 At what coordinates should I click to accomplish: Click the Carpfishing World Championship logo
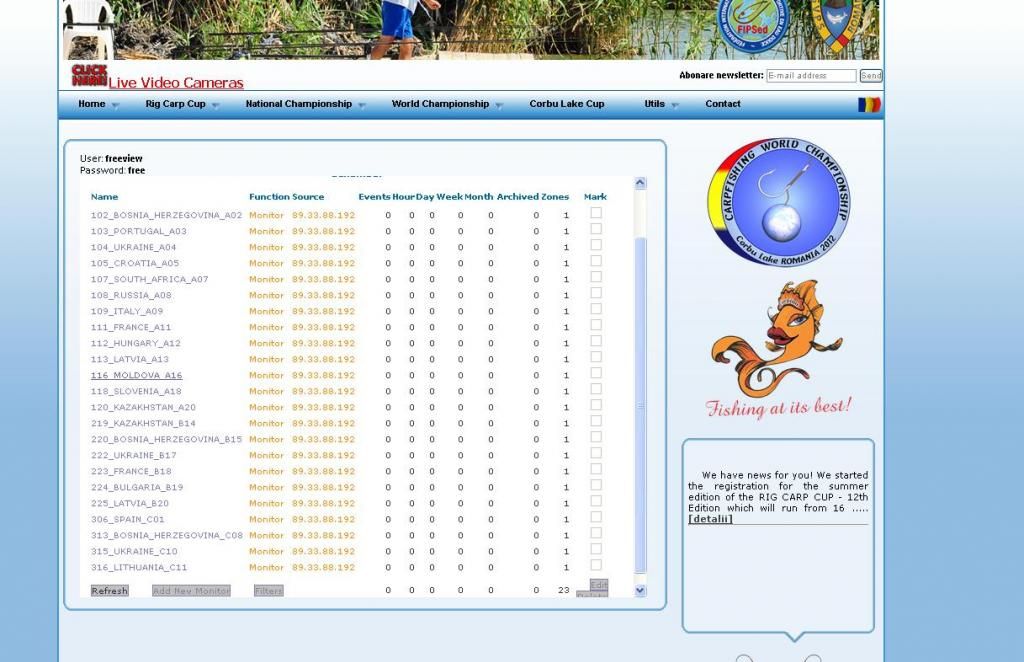pyautogui.click(x=778, y=203)
